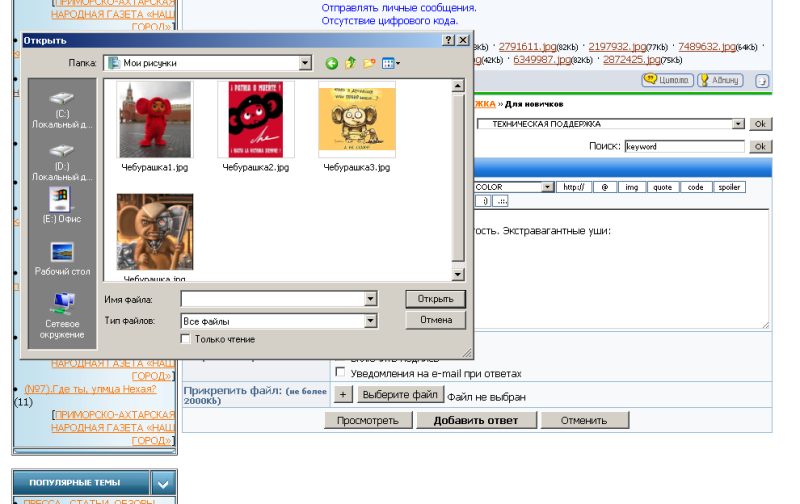Click the spoiler toolbar button

[x=729, y=187]
